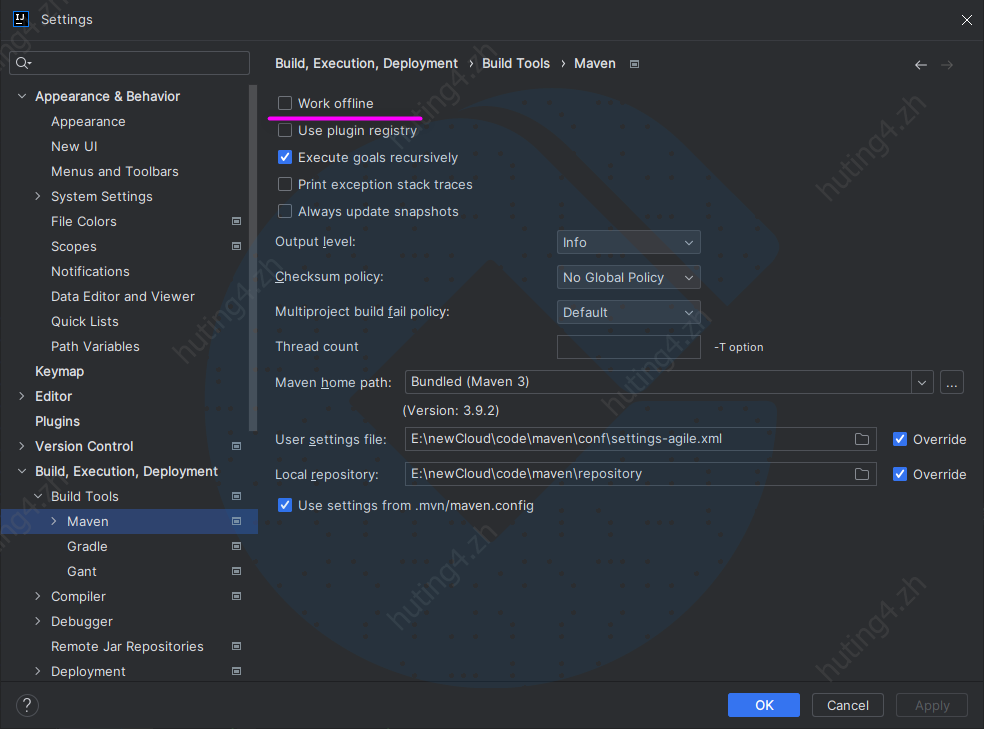Click Build, Execution, Deployment breadcrumb
The height and width of the screenshot is (729, 984).
pyautogui.click(x=366, y=63)
